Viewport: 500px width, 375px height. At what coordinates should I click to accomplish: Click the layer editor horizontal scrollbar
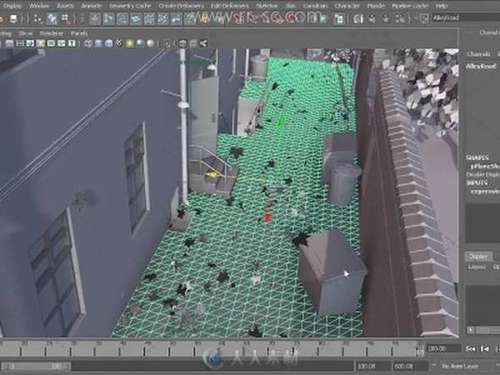[483, 330]
